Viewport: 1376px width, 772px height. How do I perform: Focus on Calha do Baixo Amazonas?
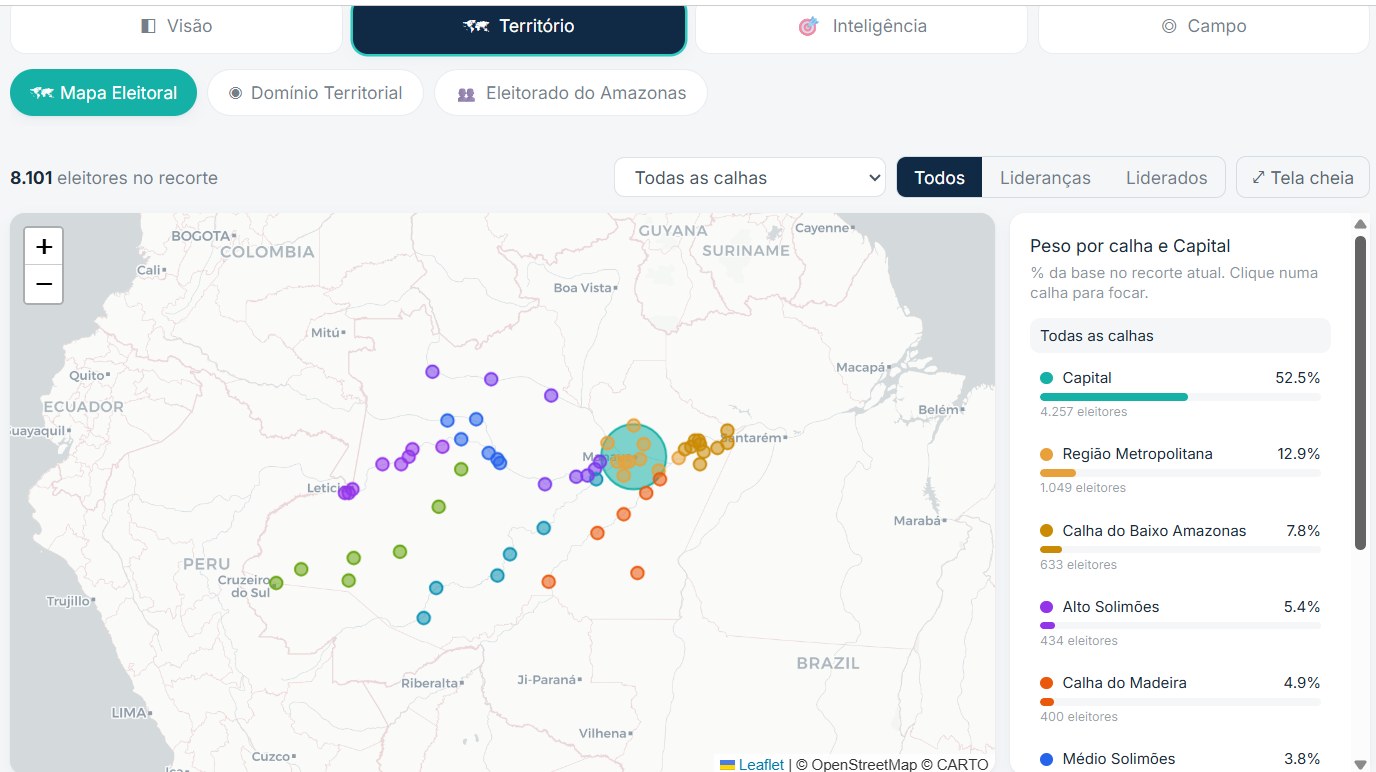[1180, 546]
